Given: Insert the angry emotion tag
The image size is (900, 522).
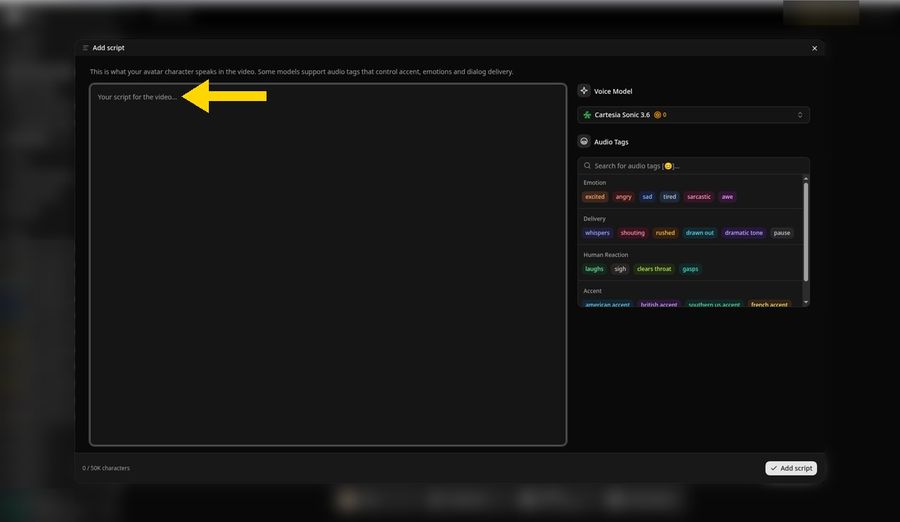Looking at the screenshot, I should (623, 196).
